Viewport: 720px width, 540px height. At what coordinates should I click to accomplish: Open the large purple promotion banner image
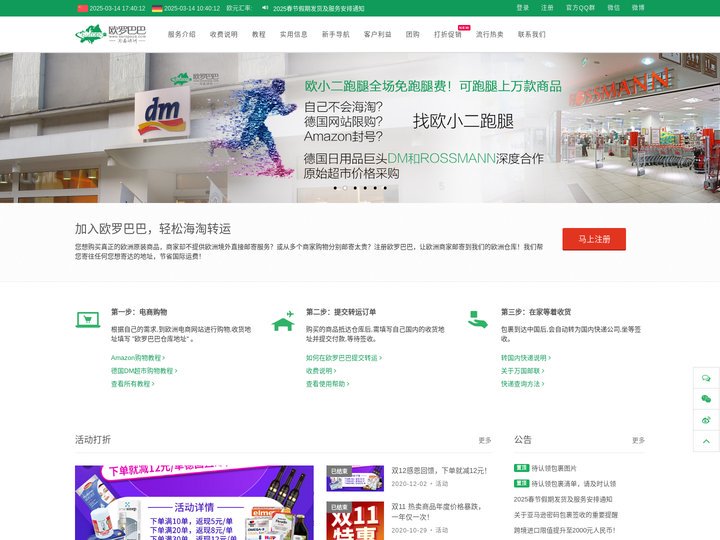pyautogui.click(x=194, y=503)
